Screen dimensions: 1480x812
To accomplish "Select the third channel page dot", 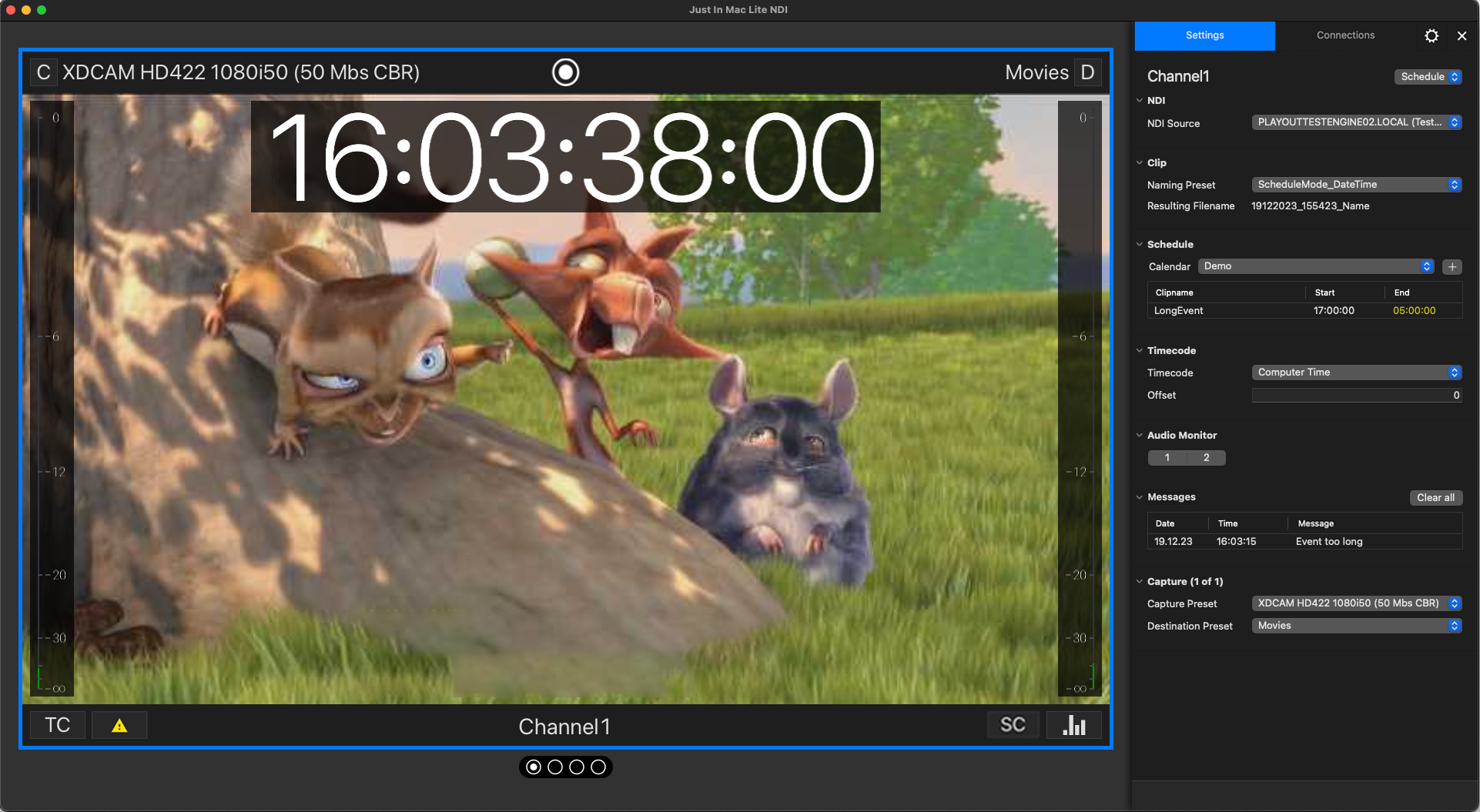I will pyautogui.click(x=577, y=767).
